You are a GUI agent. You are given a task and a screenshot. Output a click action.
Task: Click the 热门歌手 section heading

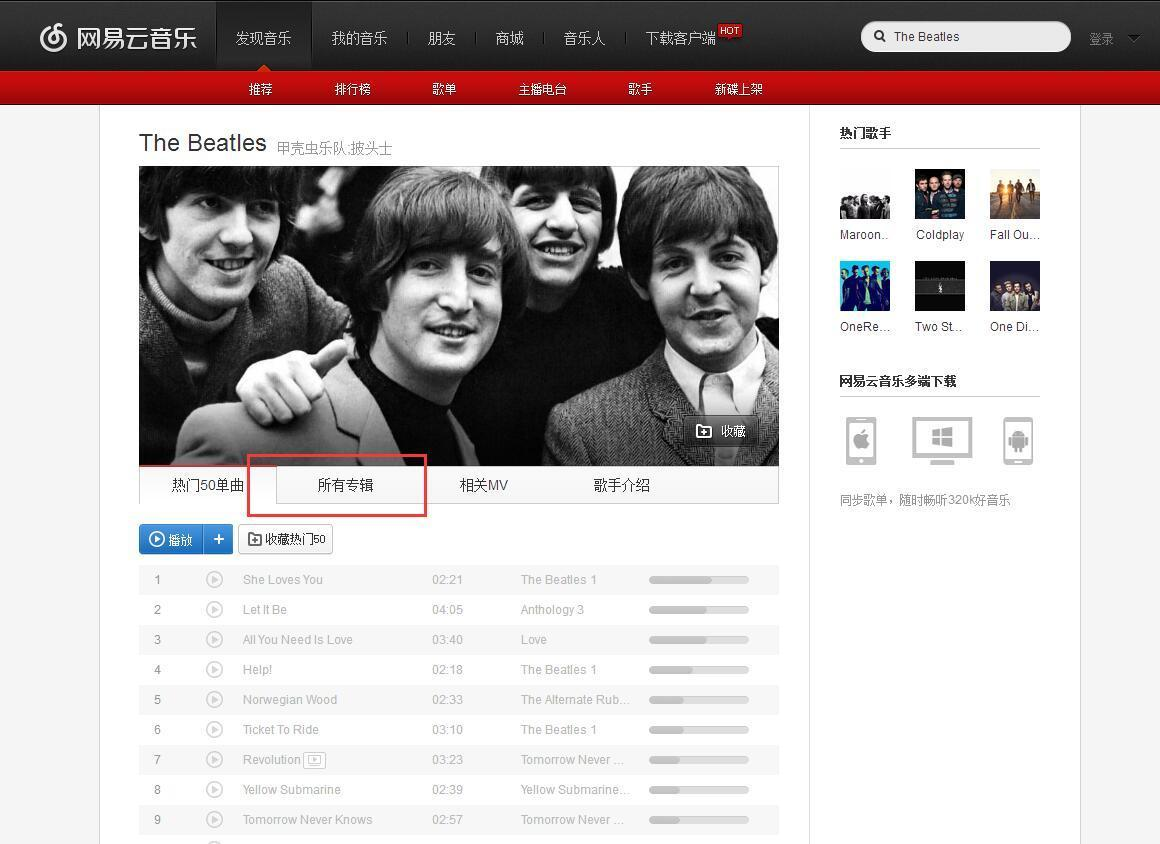[865, 133]
